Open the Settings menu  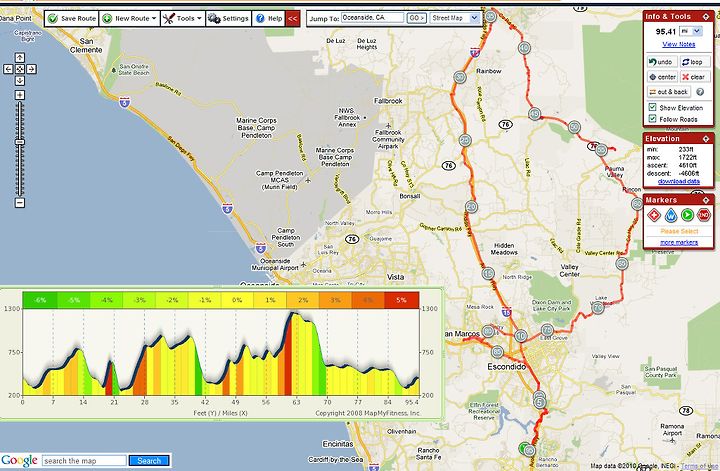[x=228, y=18]
